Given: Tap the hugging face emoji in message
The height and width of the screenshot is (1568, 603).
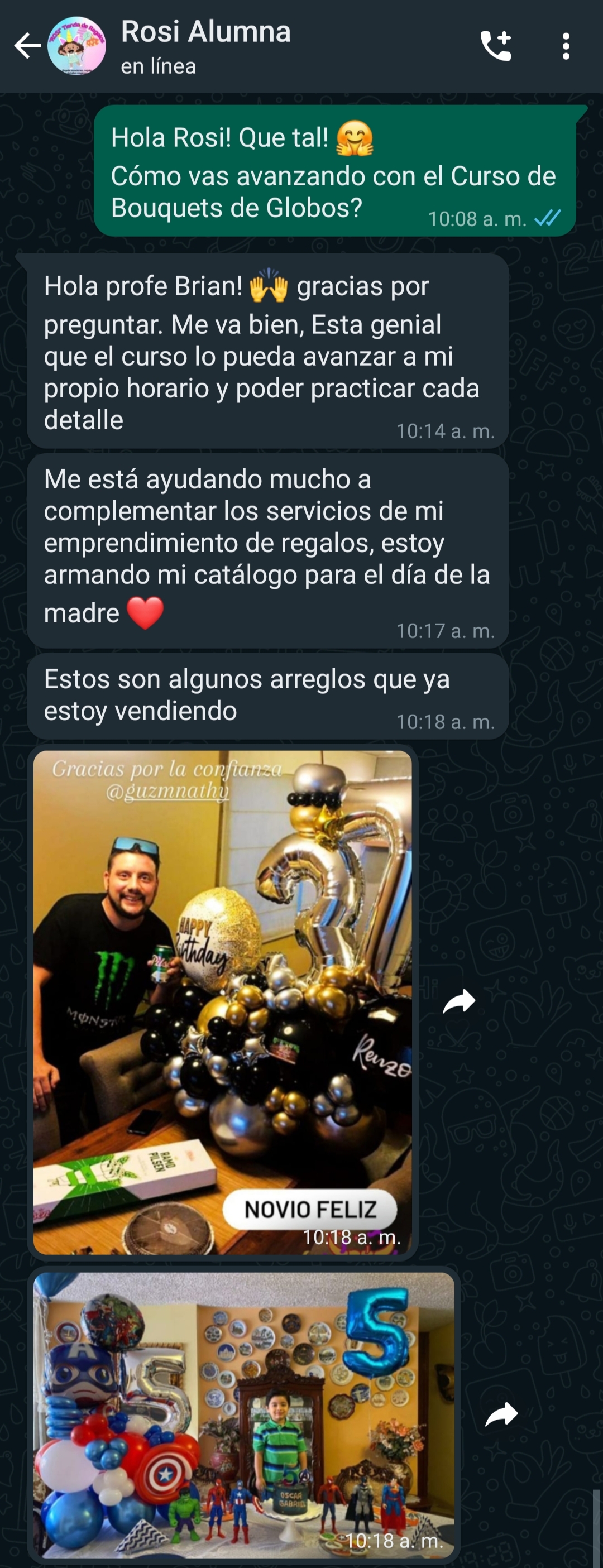Looking at the screenshot, I should click(x=355, y=138).
